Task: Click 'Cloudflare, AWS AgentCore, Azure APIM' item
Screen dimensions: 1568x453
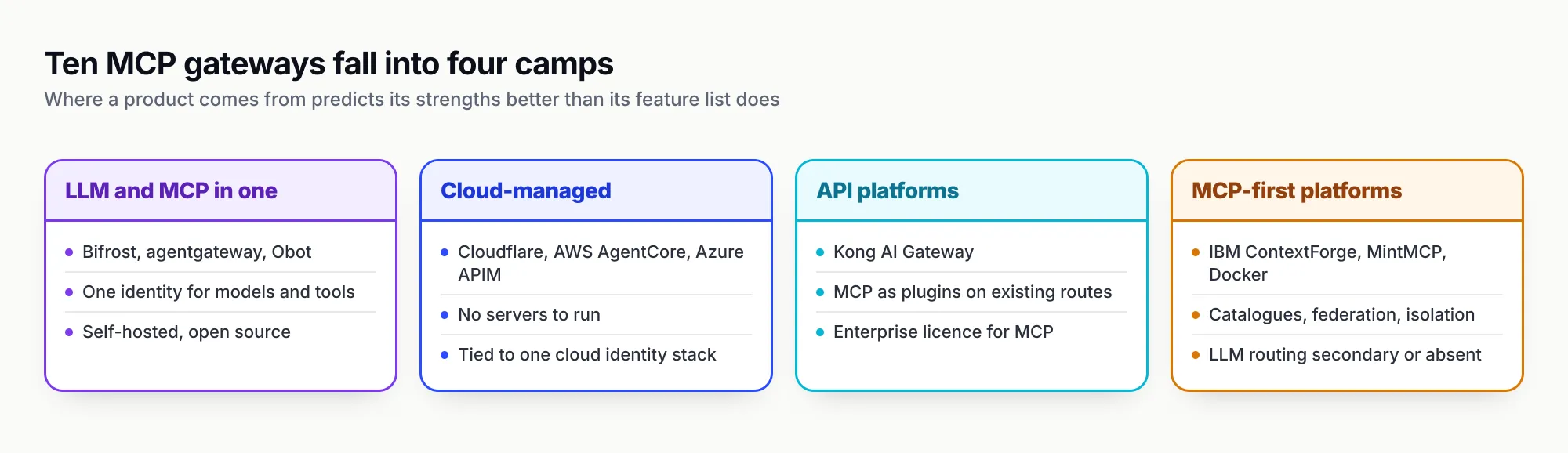Action: [596, 263]
